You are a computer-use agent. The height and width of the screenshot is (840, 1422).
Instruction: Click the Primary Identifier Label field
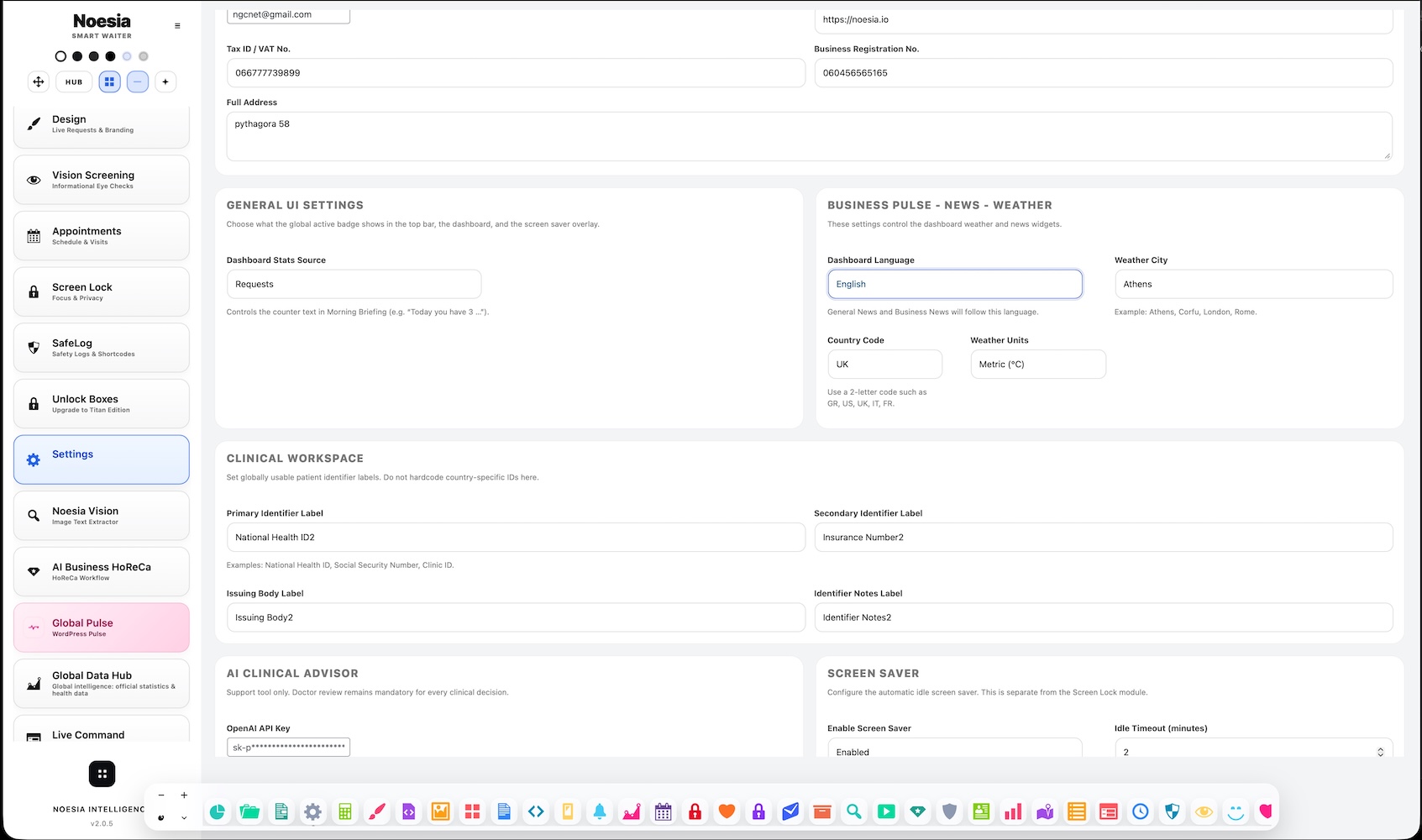coord(516,538)
